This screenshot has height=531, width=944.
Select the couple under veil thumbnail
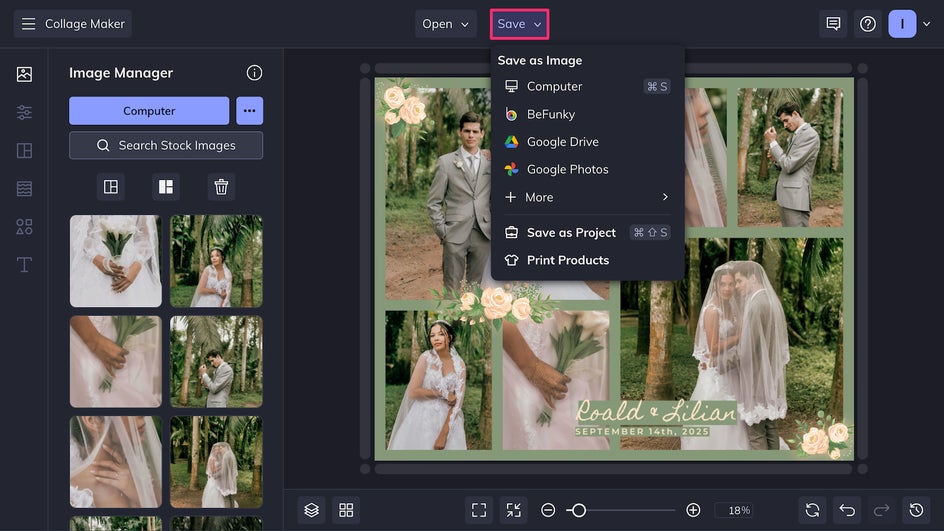pyautogui.click(x=216, y=462)
